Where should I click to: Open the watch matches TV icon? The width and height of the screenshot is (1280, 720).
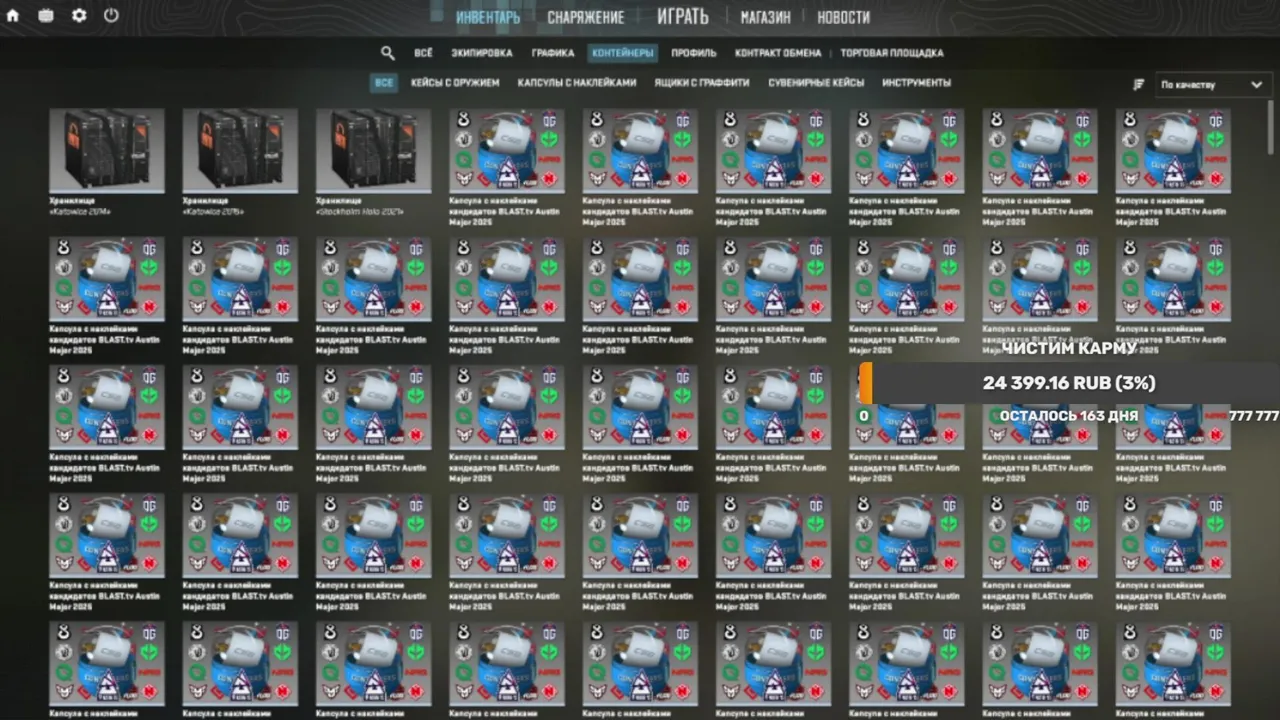point(46,16)
